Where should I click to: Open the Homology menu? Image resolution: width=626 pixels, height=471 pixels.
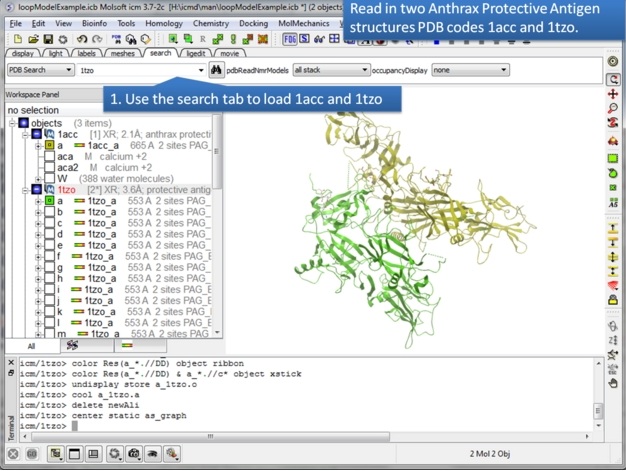pyautogui.click(x=164, y=23)
